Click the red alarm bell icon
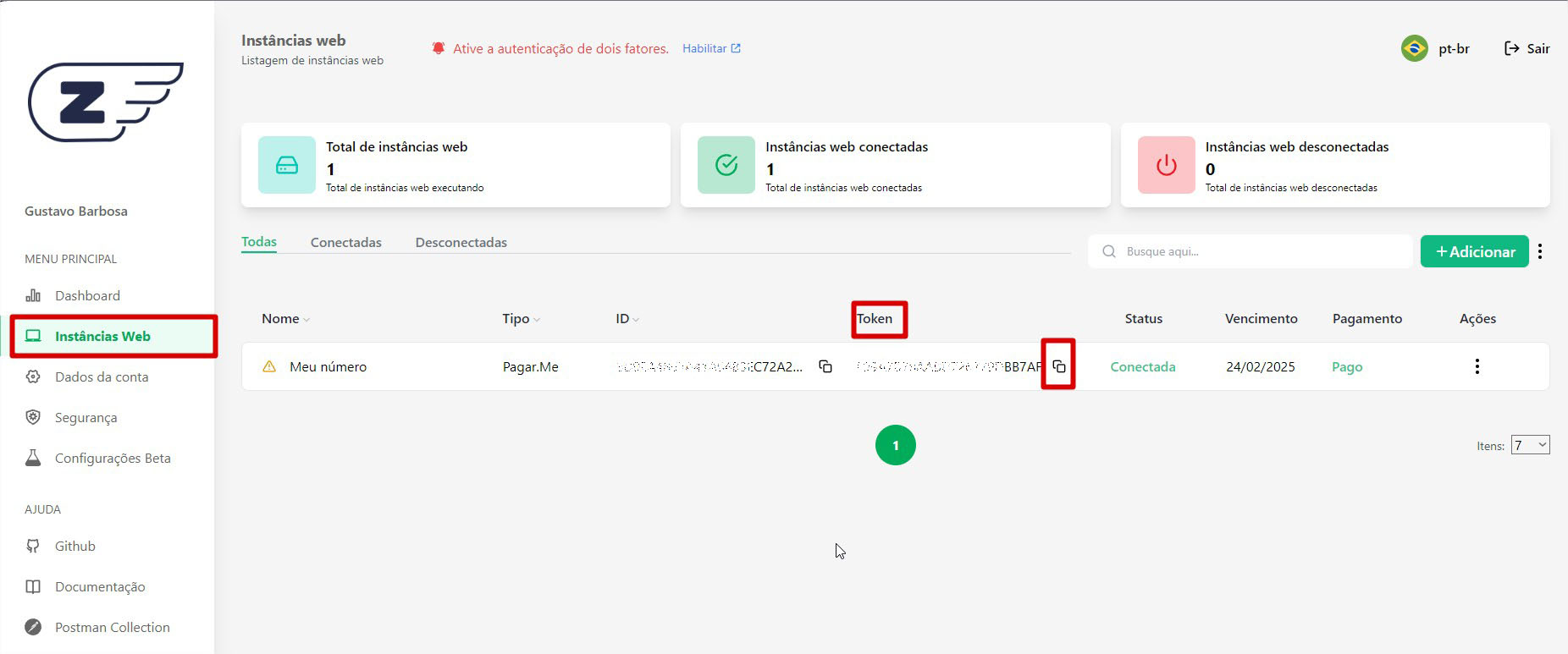 tap(439, 48)
